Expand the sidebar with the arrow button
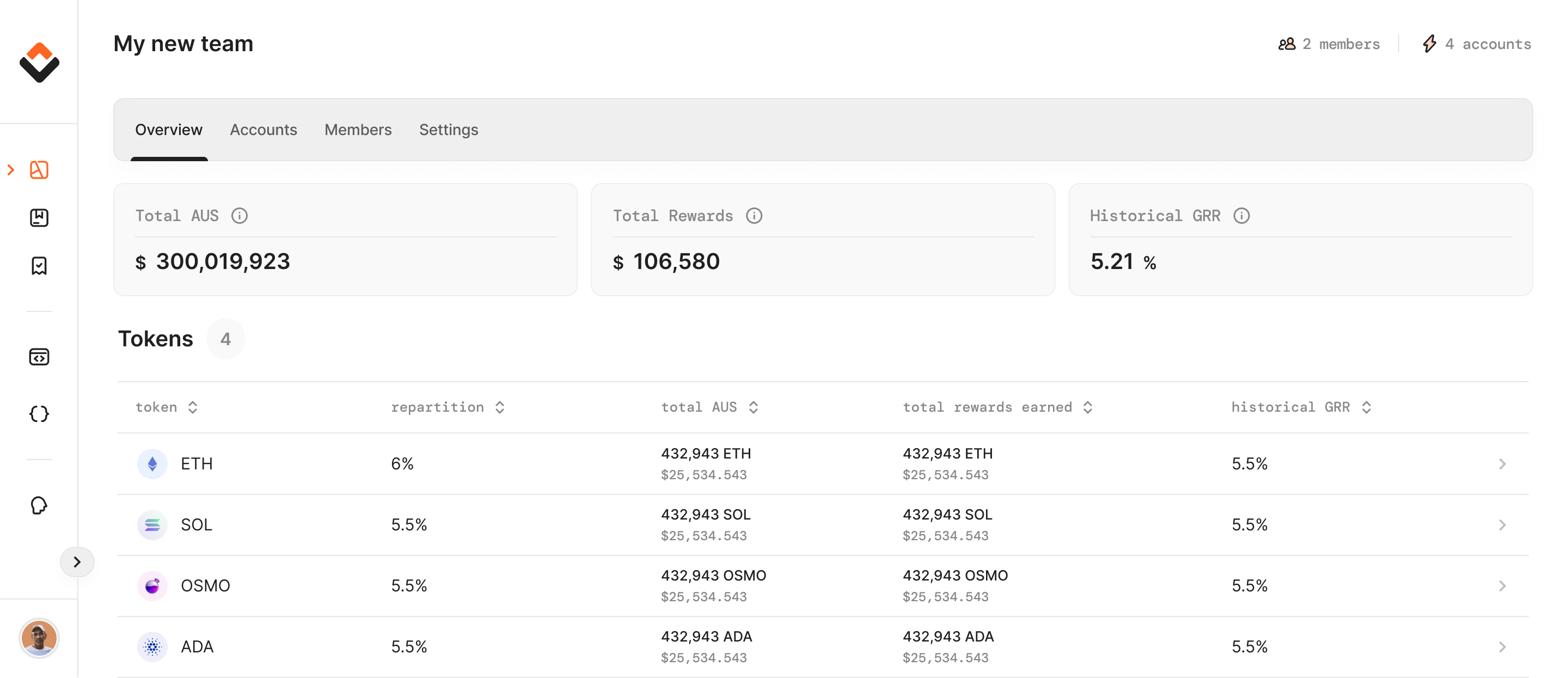 [x=77, y=561]
